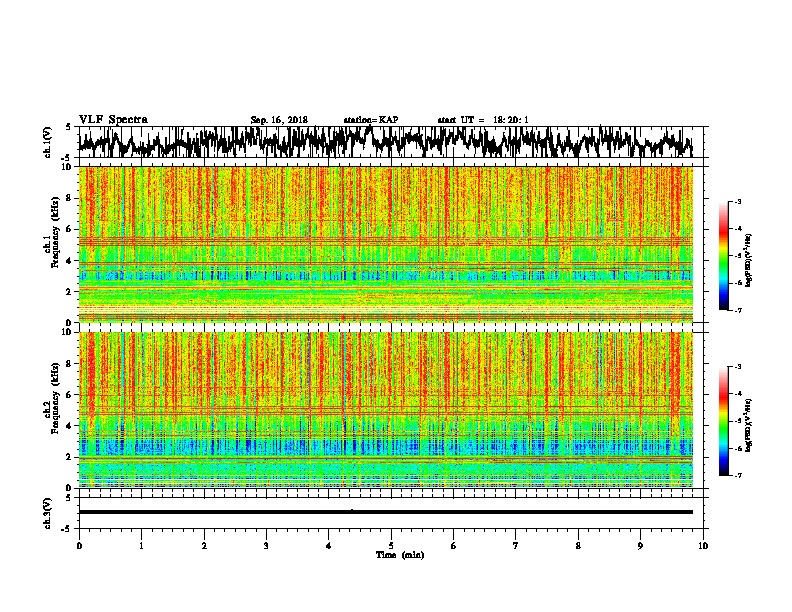Select the "start UT = 18:20:1" text
Screen dimensions: 792x612
pyautogui.click(x=483, y=120)
